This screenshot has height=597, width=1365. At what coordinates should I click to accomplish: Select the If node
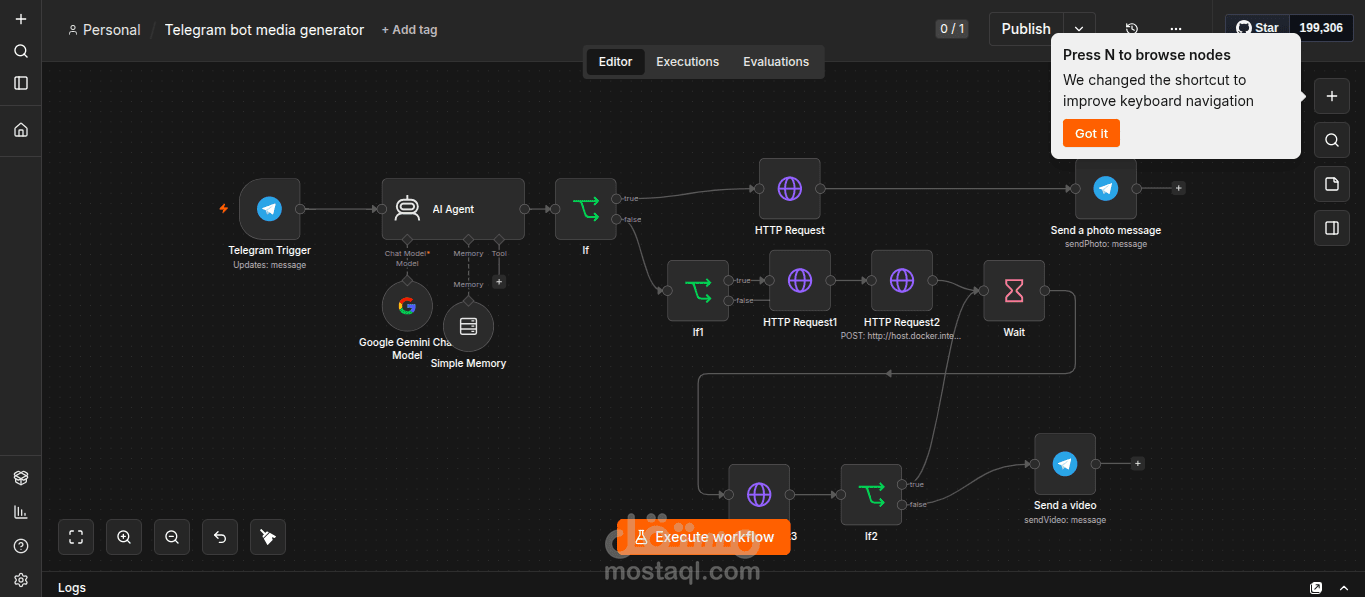(x=586, y=209)
